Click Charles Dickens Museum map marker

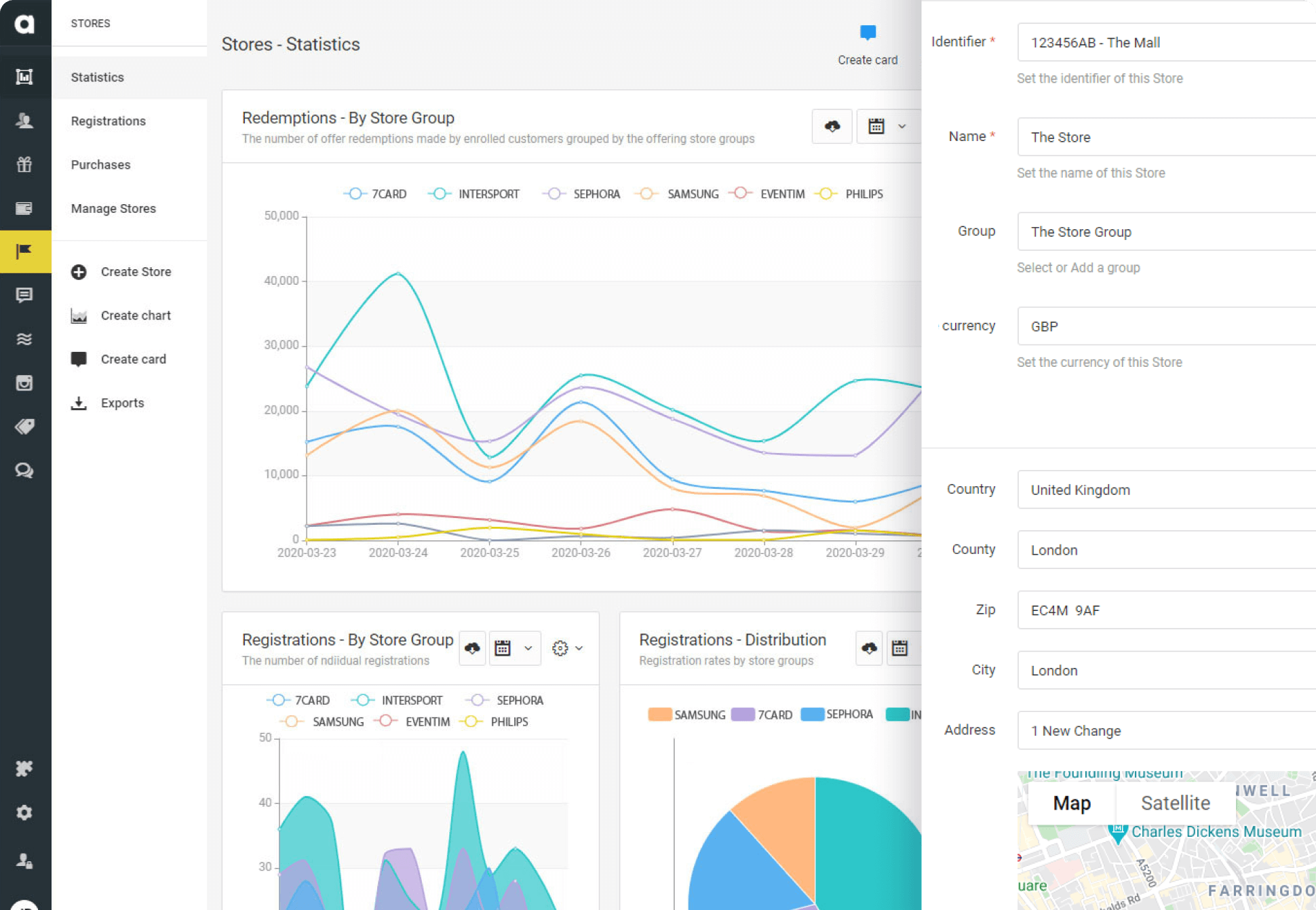pyautogui.click(x=1118, y=833)
